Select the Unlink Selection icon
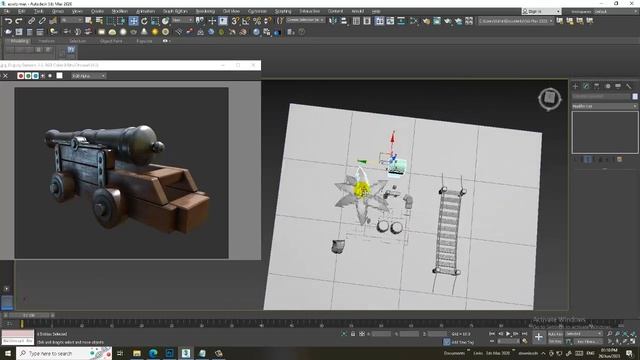This screenshot has width=640, height=360. click(42, 21)
